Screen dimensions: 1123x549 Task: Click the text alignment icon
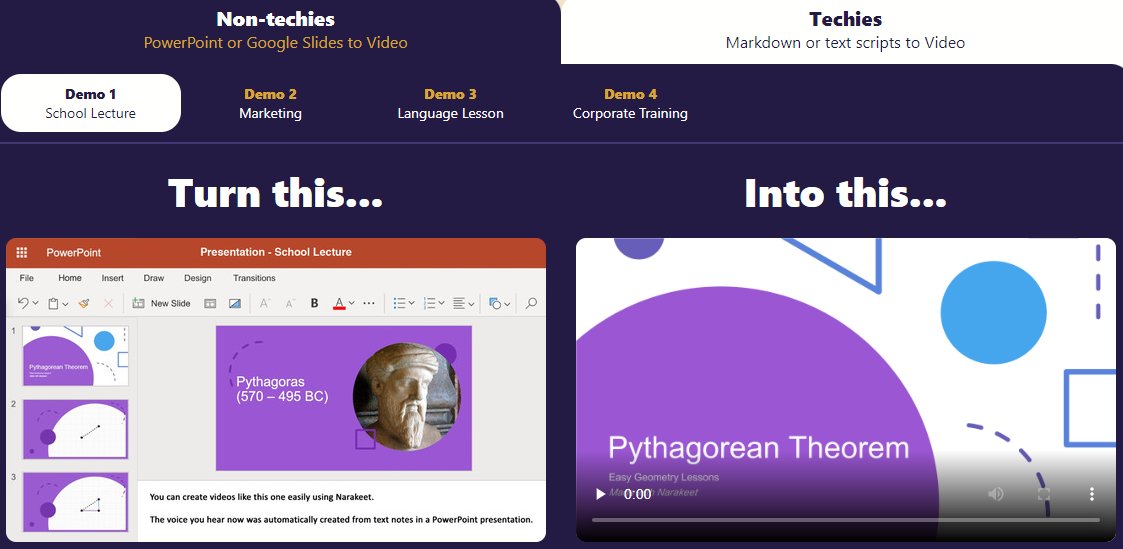pyautogui.click(x=460, y=303)
